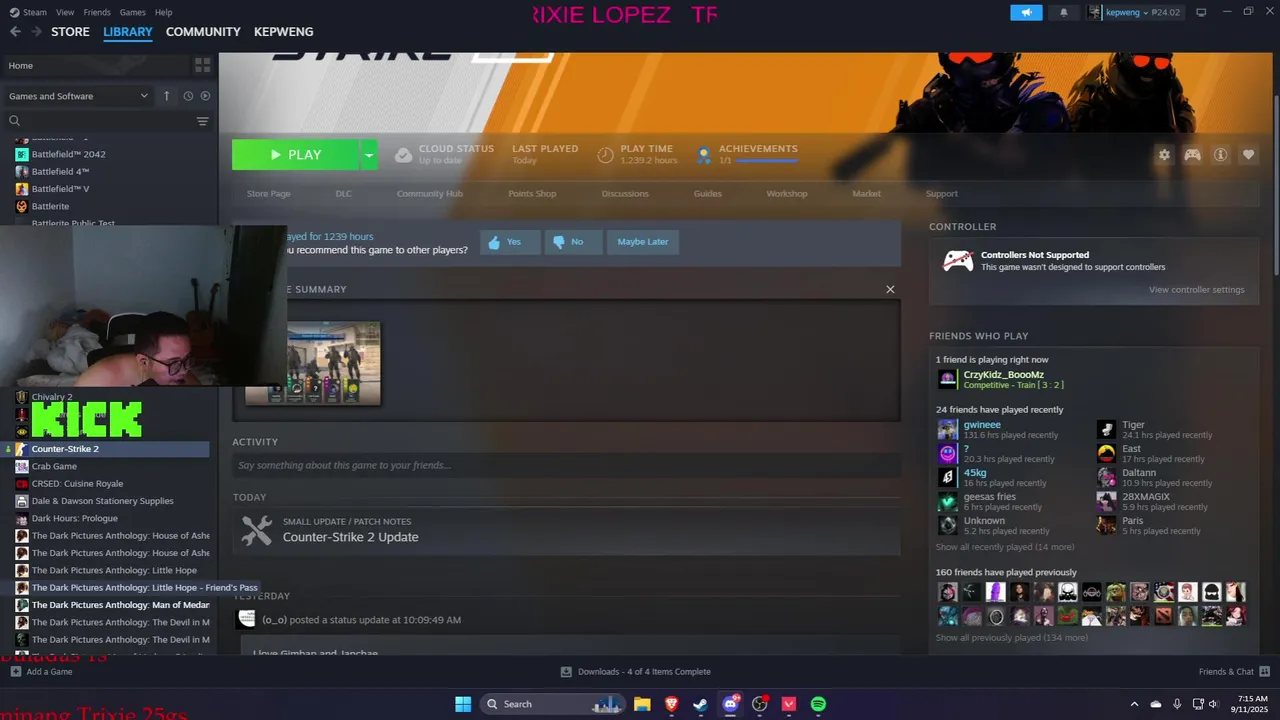The height and width of the screenshot is (720, 1280).
Task: Open the Market link
Action: click(866, 194)
